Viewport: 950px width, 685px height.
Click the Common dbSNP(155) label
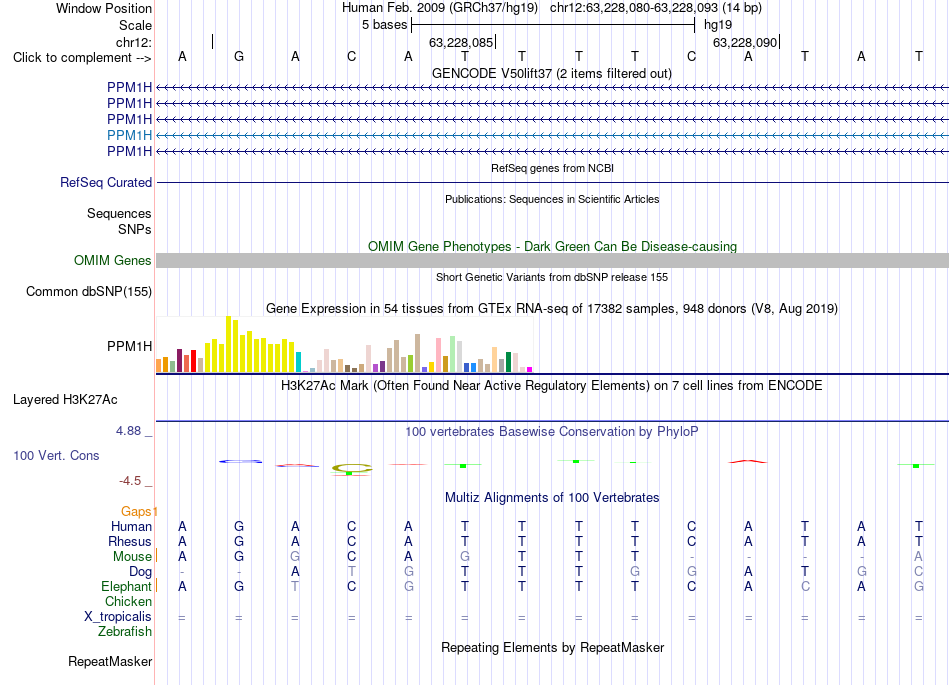tap(89, 291)
